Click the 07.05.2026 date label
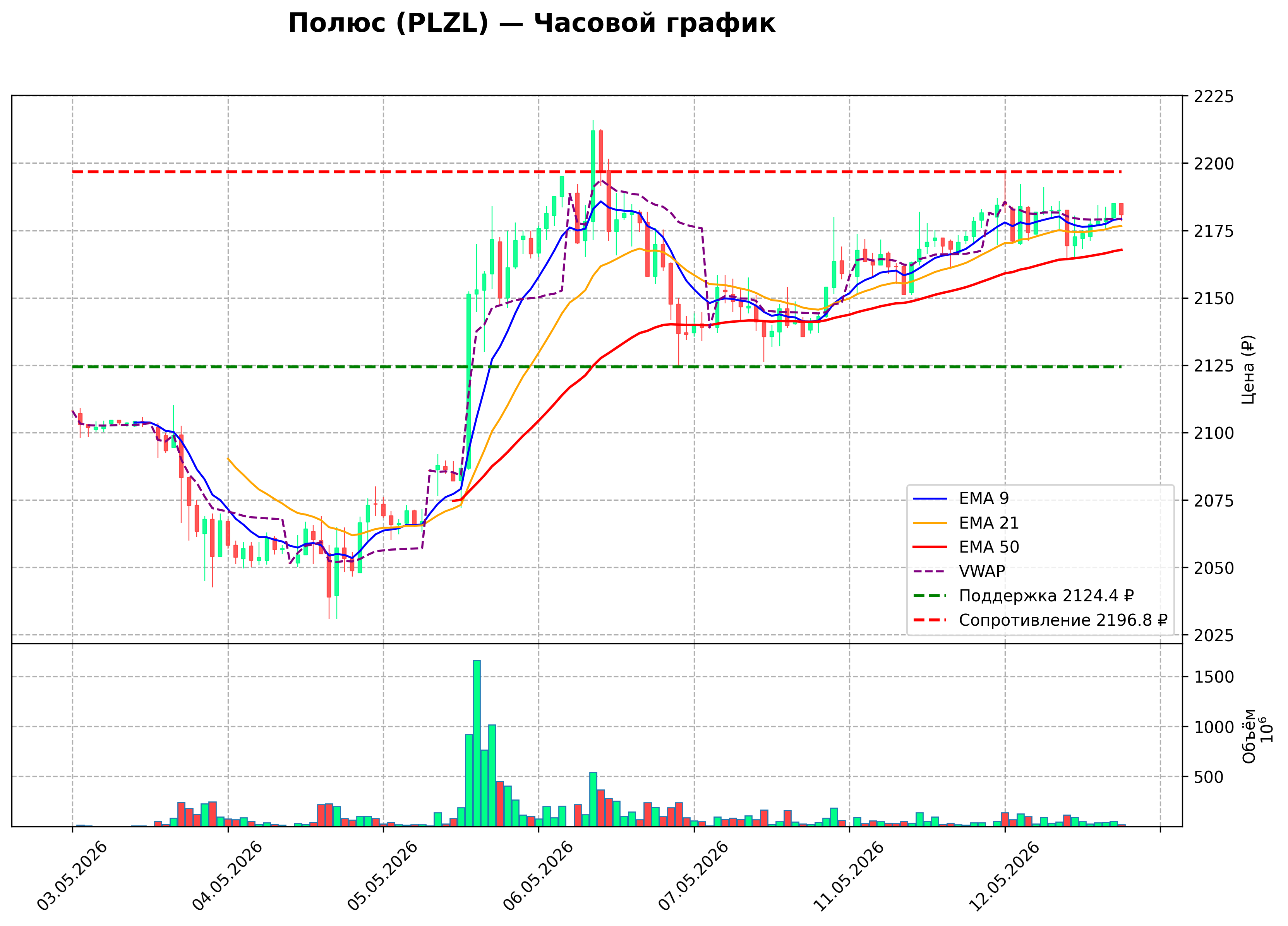Screen dimensions: 1288x926 tap(693, 877)
